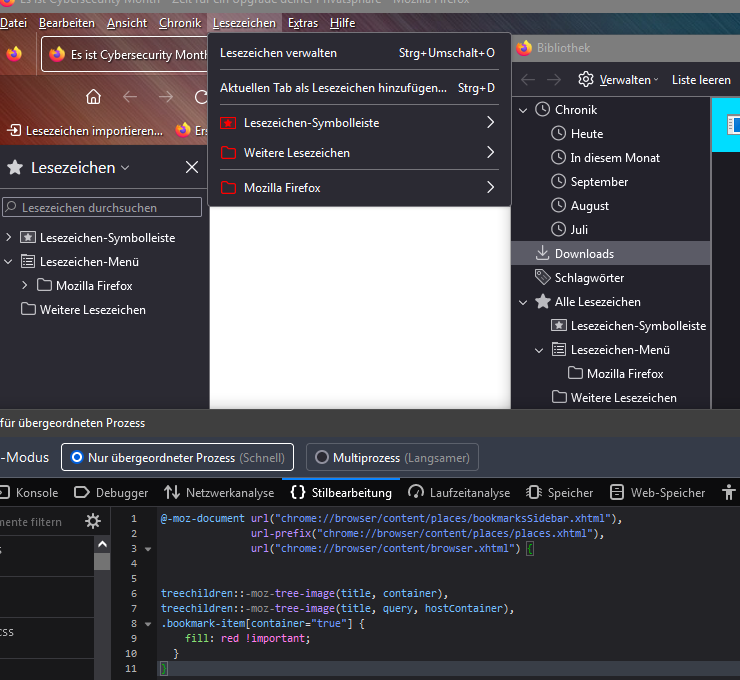Collapse the Chronik tree in Bibliothek
The image size is (740, 680).
point(521,110)
